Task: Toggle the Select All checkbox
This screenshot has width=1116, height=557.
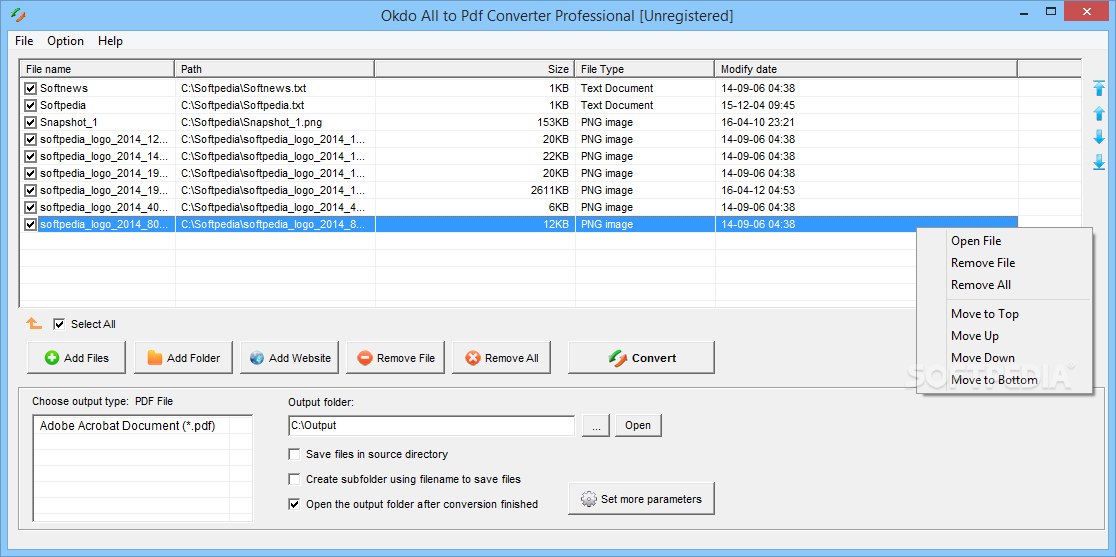Action: coord(59,324)
